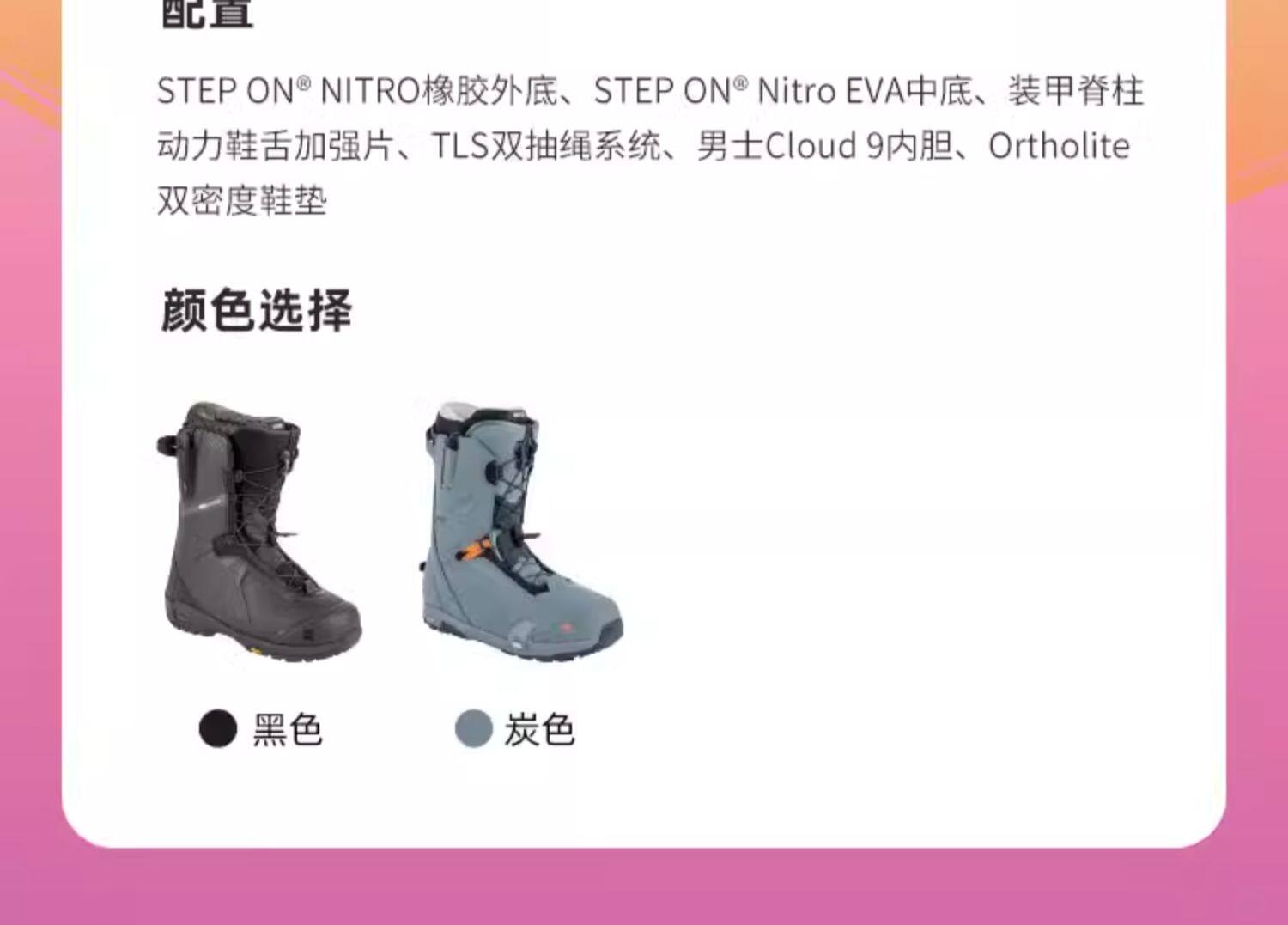
Task: Click the 男士Cloud 9内胆 text
Action: pyautogui.click(x=825, y=147)
